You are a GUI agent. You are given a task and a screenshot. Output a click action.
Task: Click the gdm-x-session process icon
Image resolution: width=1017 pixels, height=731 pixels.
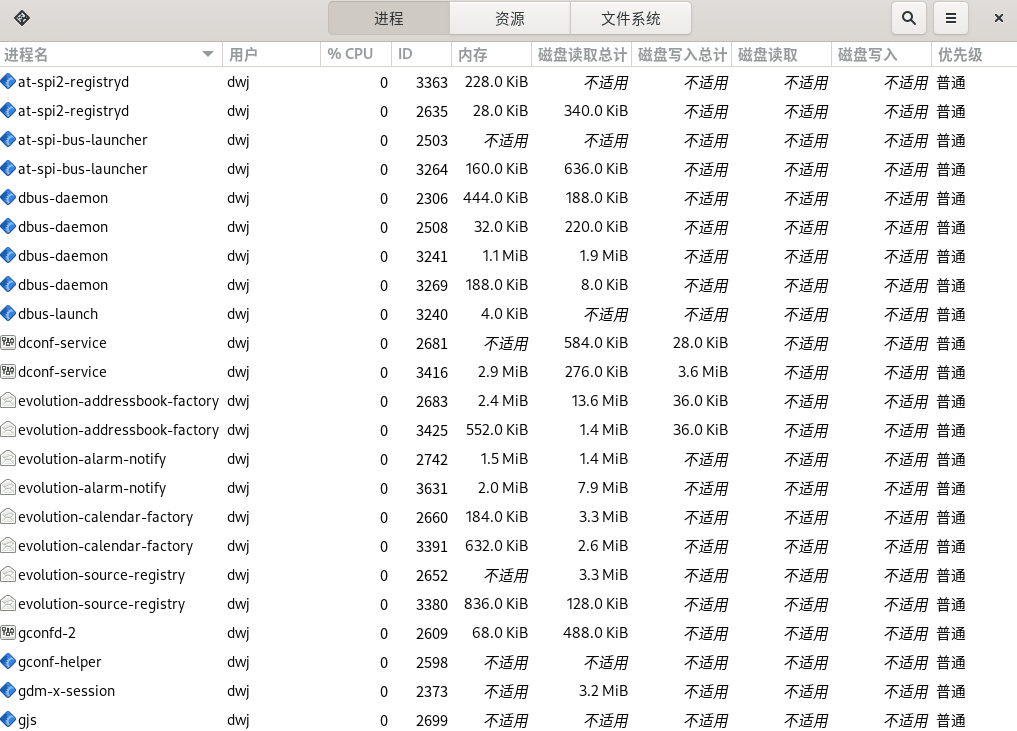(x=9, y=691)
